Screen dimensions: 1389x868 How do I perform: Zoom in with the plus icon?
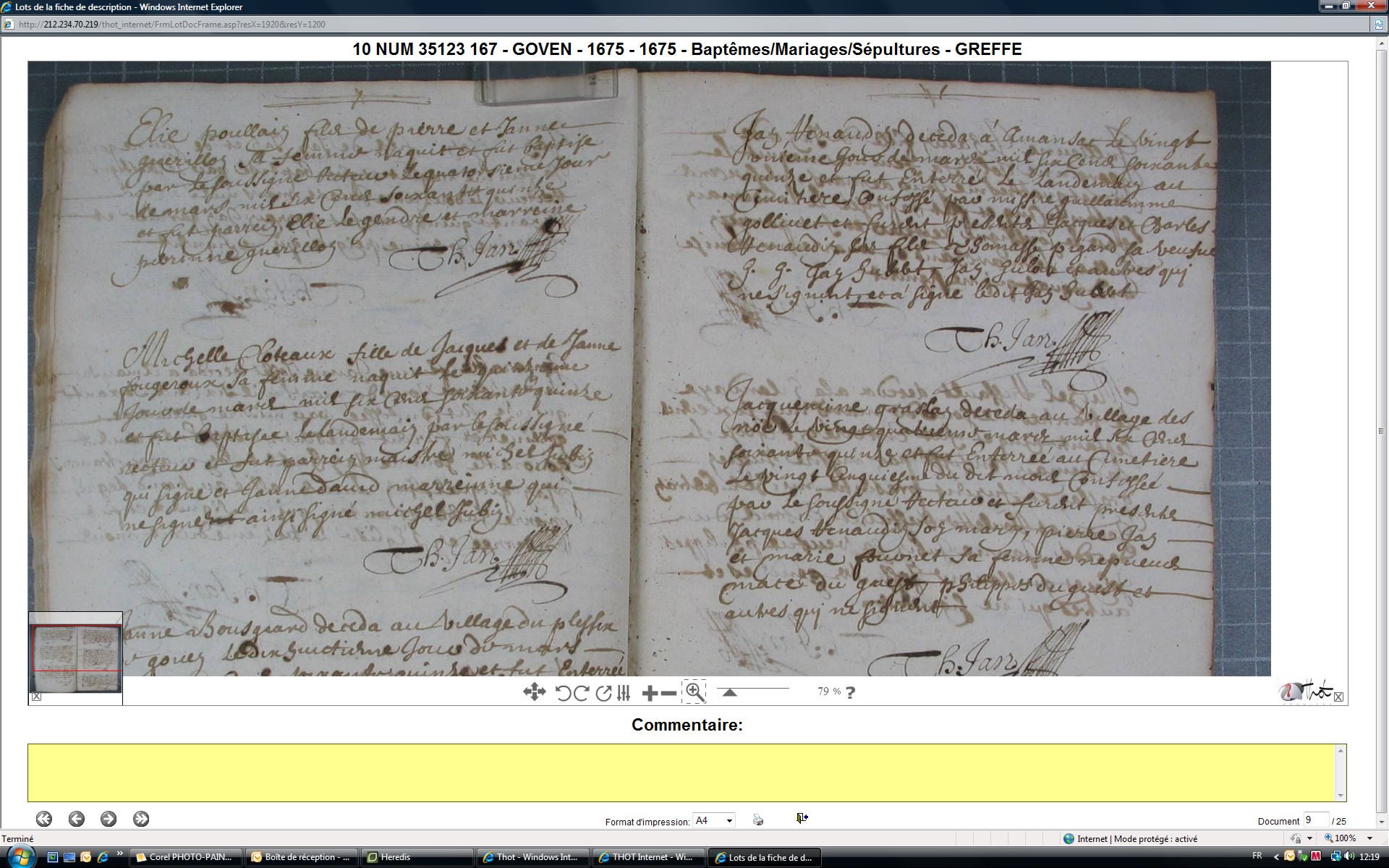point(650,693)
